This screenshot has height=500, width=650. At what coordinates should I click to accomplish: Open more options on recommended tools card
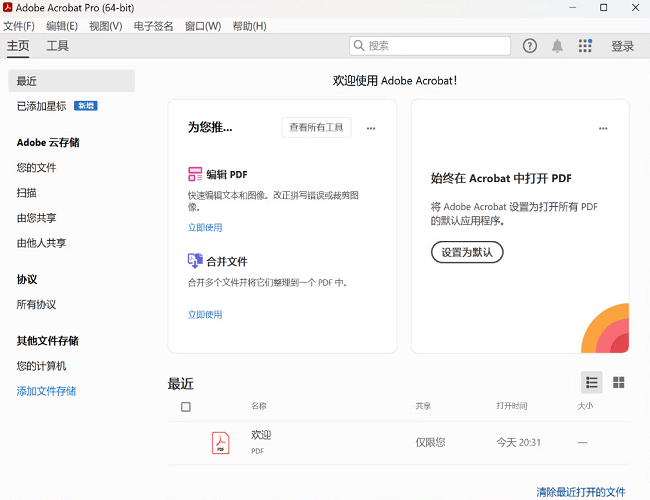coord(371,128)
